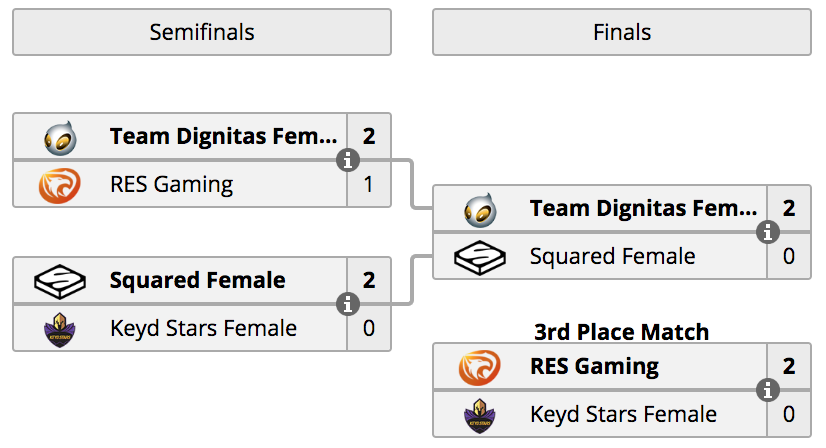This screenshot has width=826, height=448.
Task: Open Team Dignitas Fem... link in semifinals
Action: pyautogui.click(x=223, y=137)
